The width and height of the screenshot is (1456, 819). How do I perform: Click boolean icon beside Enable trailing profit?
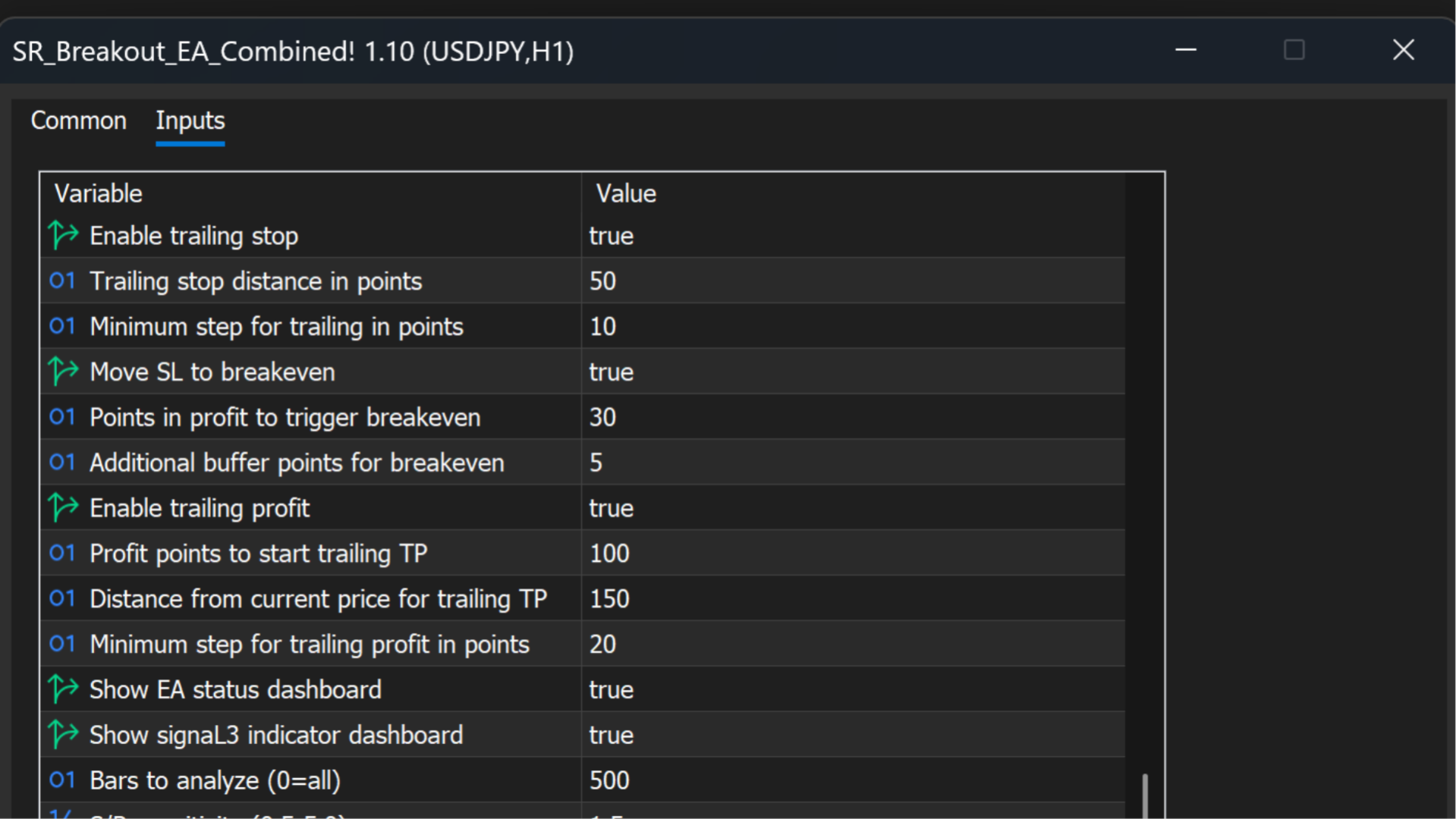(63, 507)
